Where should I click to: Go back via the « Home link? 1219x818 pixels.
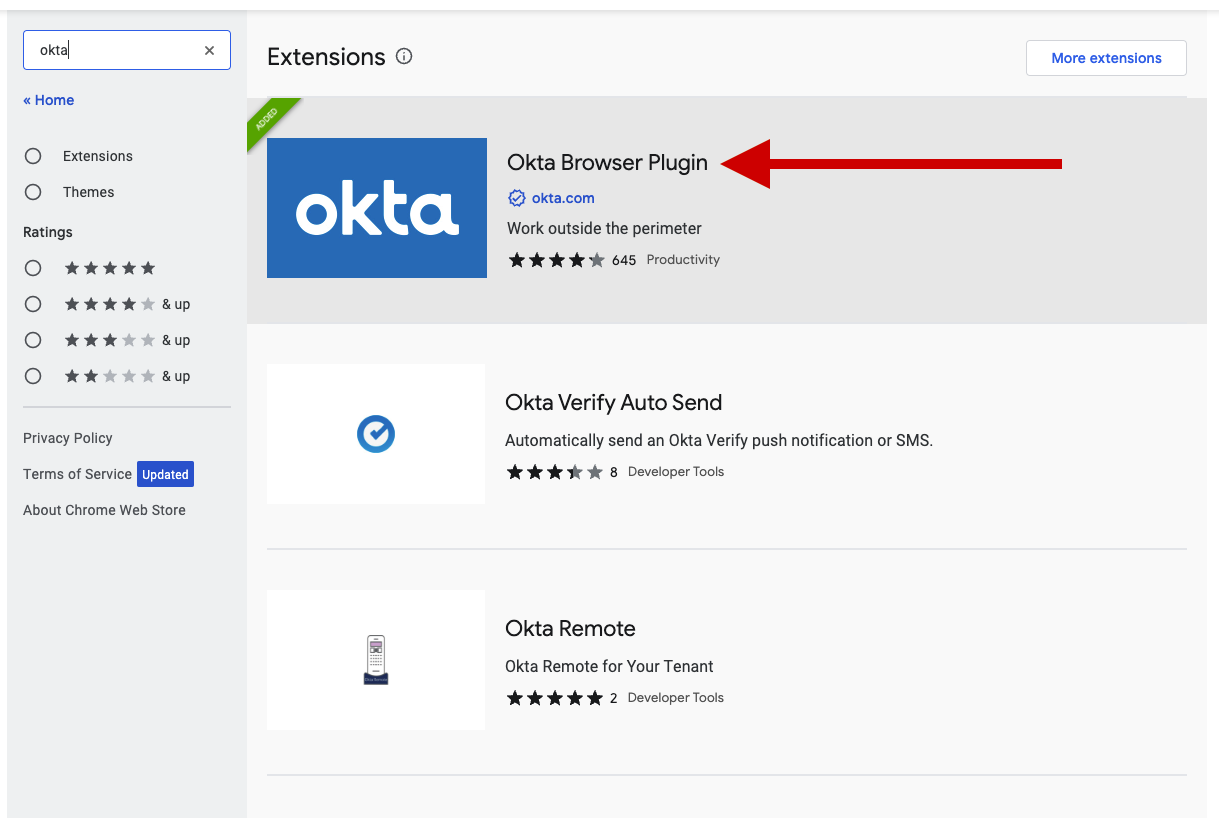49,100
